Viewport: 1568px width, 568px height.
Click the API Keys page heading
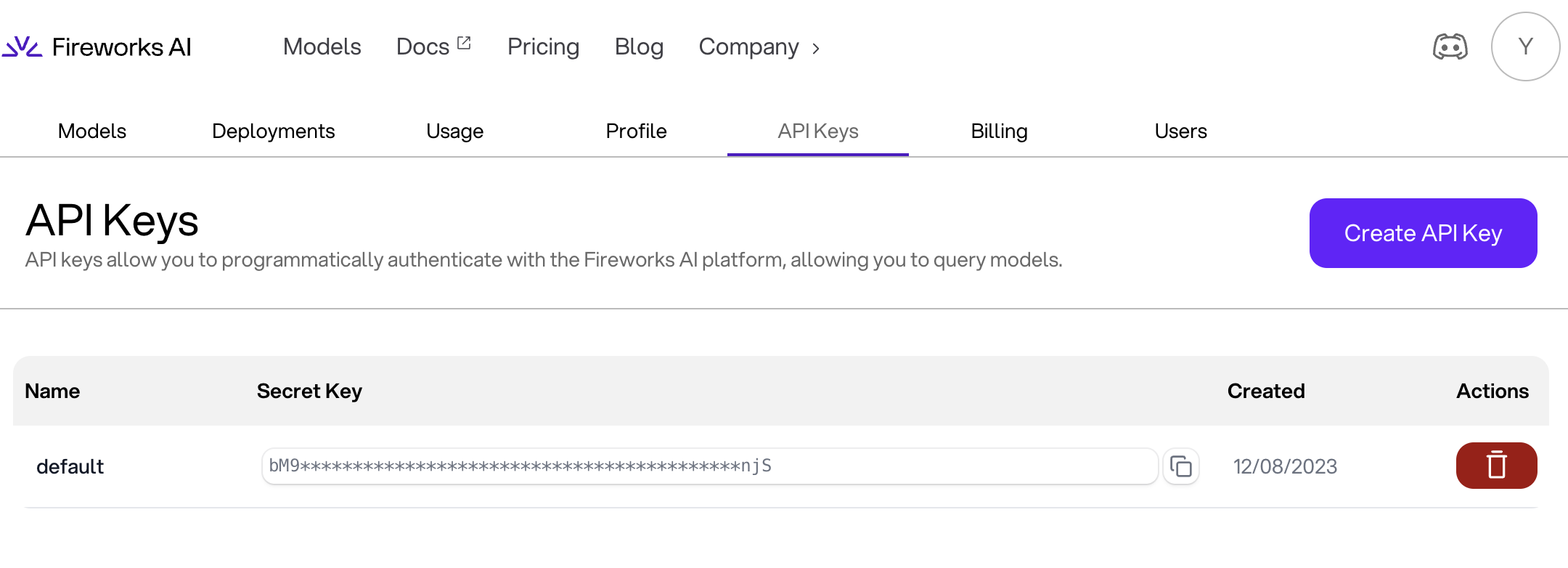point(112,221)
